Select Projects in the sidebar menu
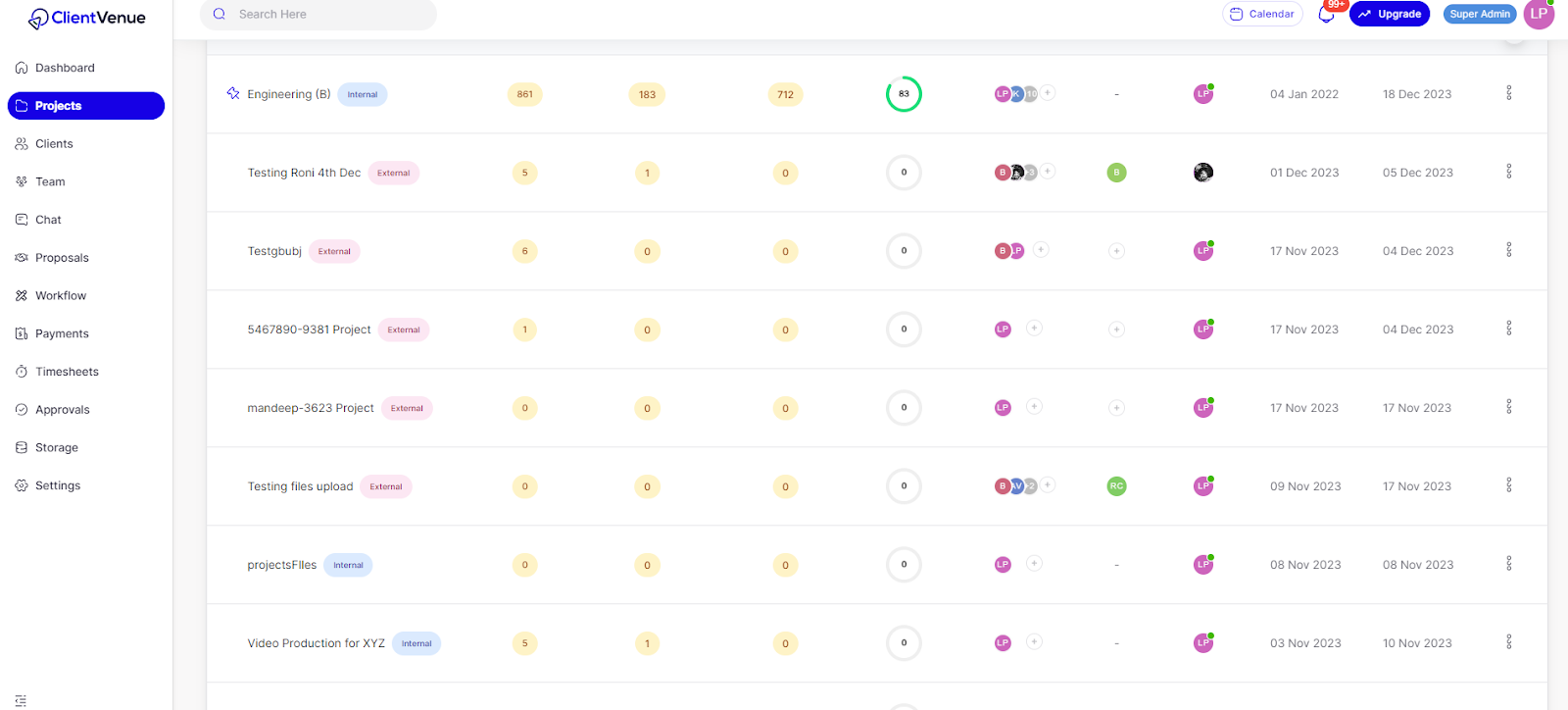This screenshot has height=710, width=1568. click(x=57, y=105)
